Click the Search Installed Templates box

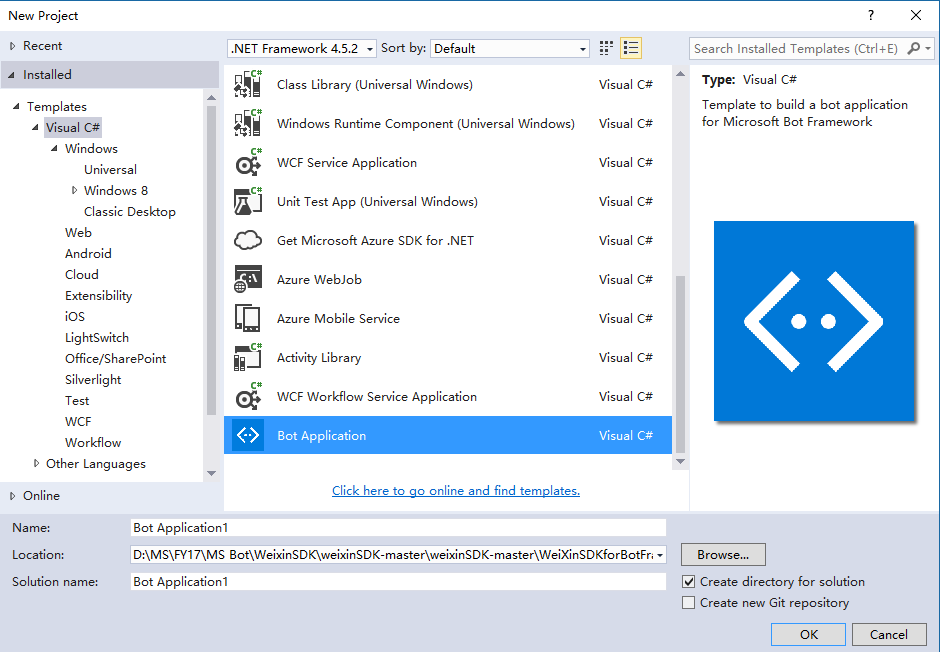click(x=798, y=49)
